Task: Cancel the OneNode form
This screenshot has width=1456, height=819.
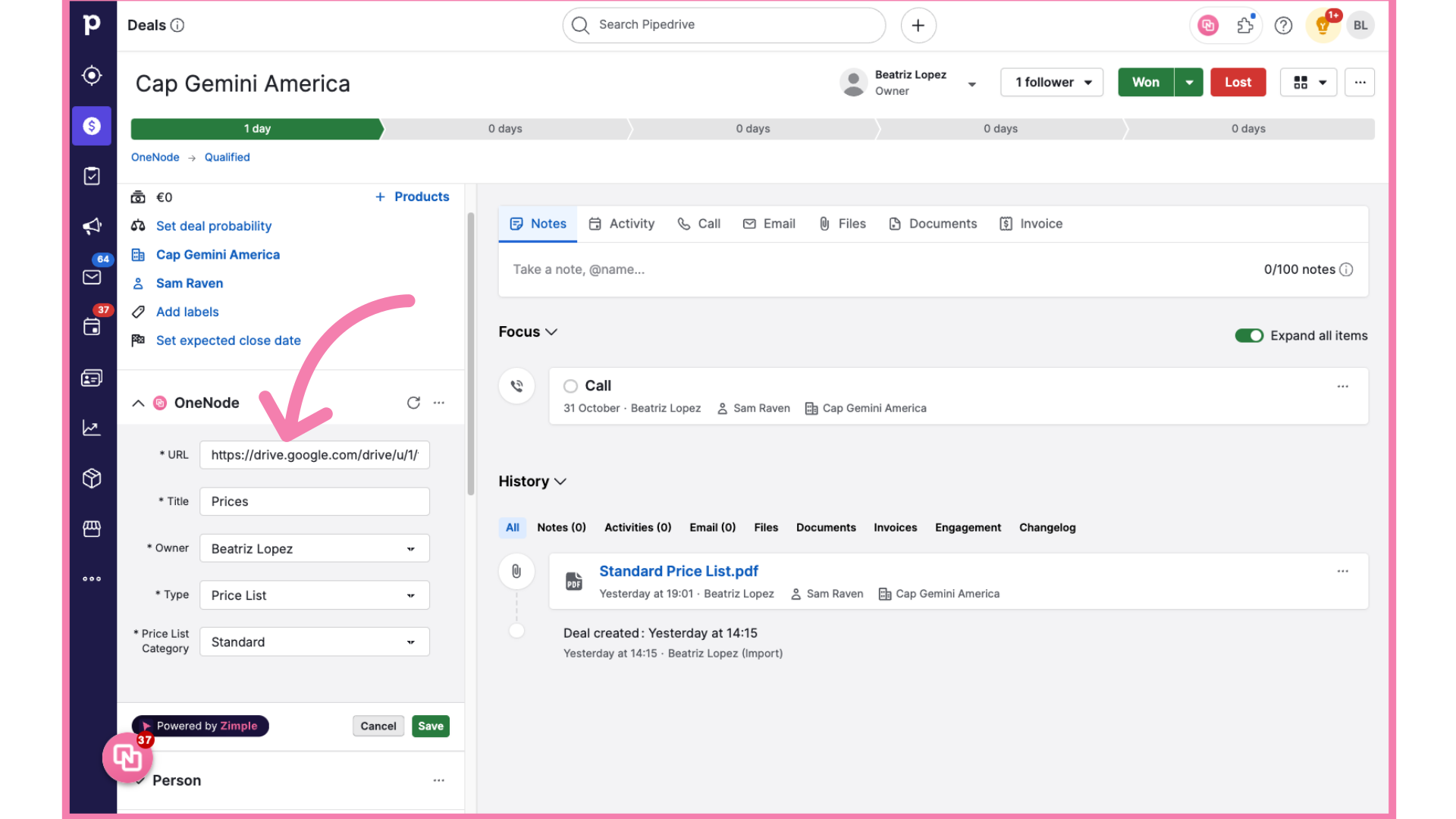Action: [378, 726]
